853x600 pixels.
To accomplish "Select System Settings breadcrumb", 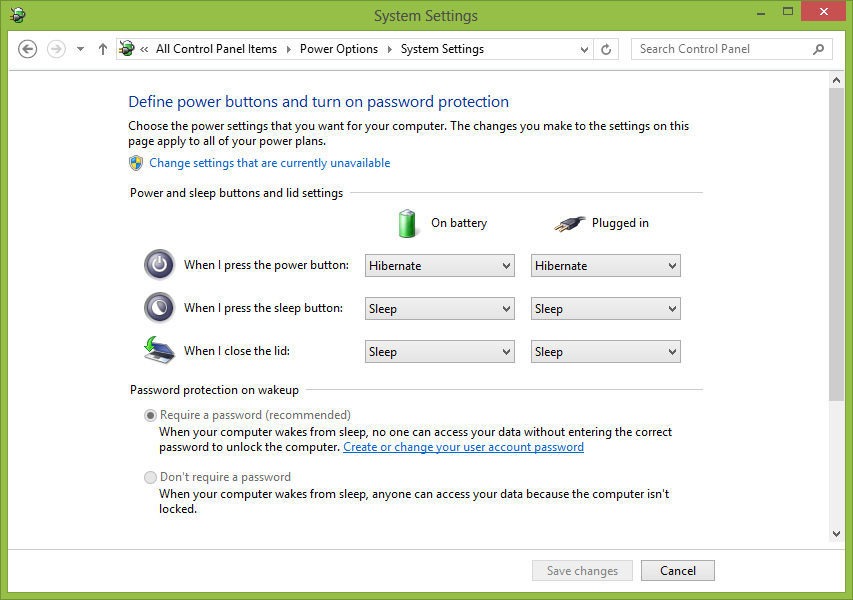I will [442, 49].
